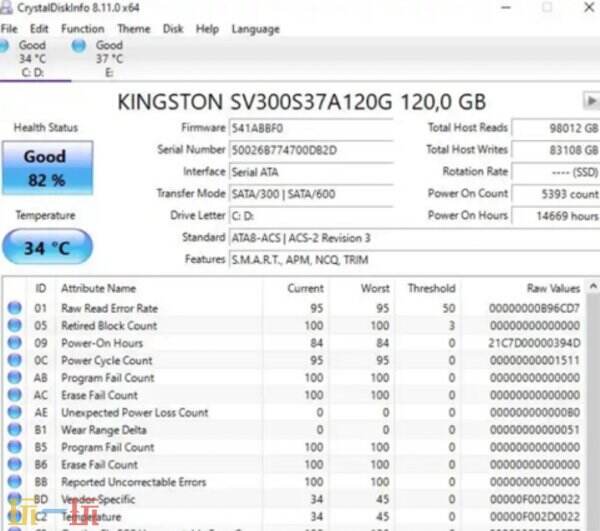Click the Firmware field 541ABBF0
Screen dimensions: 600x531
pyautogui.click(x=311, y=128)
